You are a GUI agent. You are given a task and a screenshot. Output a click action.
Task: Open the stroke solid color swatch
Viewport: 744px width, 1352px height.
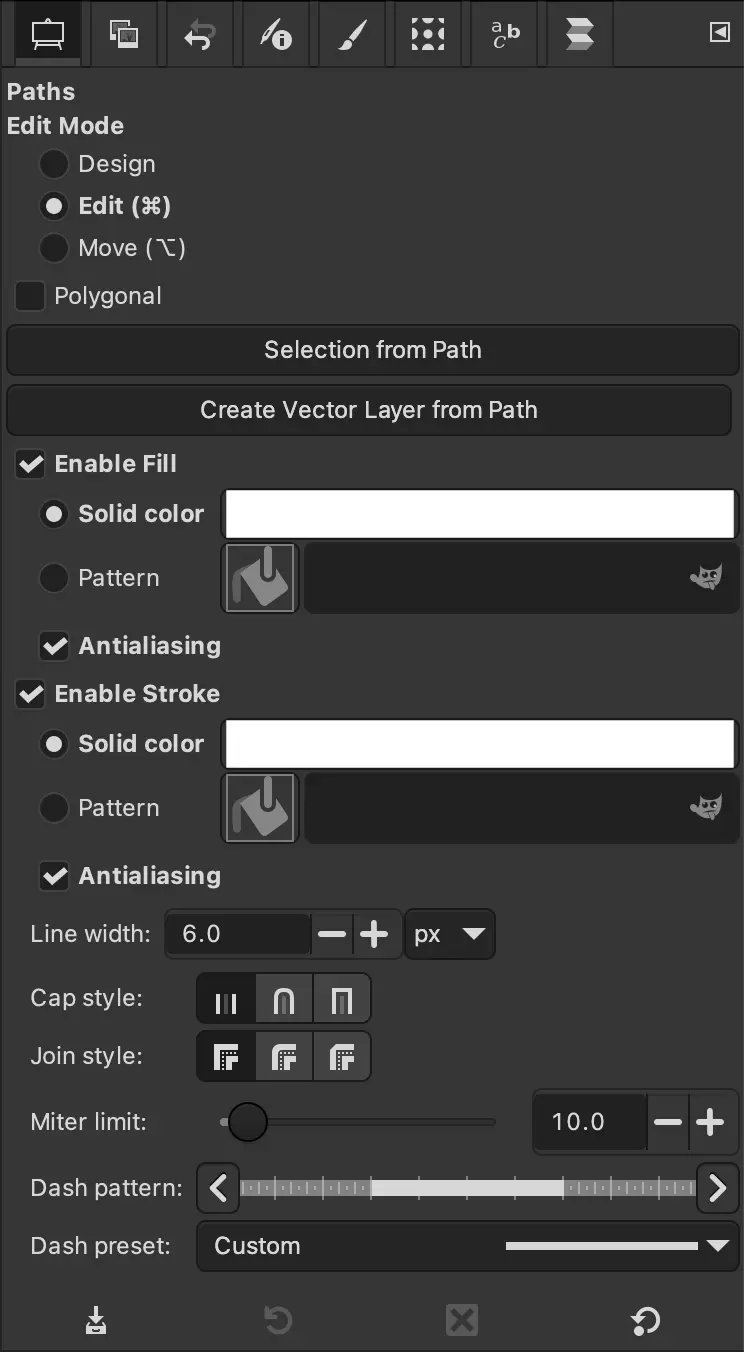tap(480, 744)
